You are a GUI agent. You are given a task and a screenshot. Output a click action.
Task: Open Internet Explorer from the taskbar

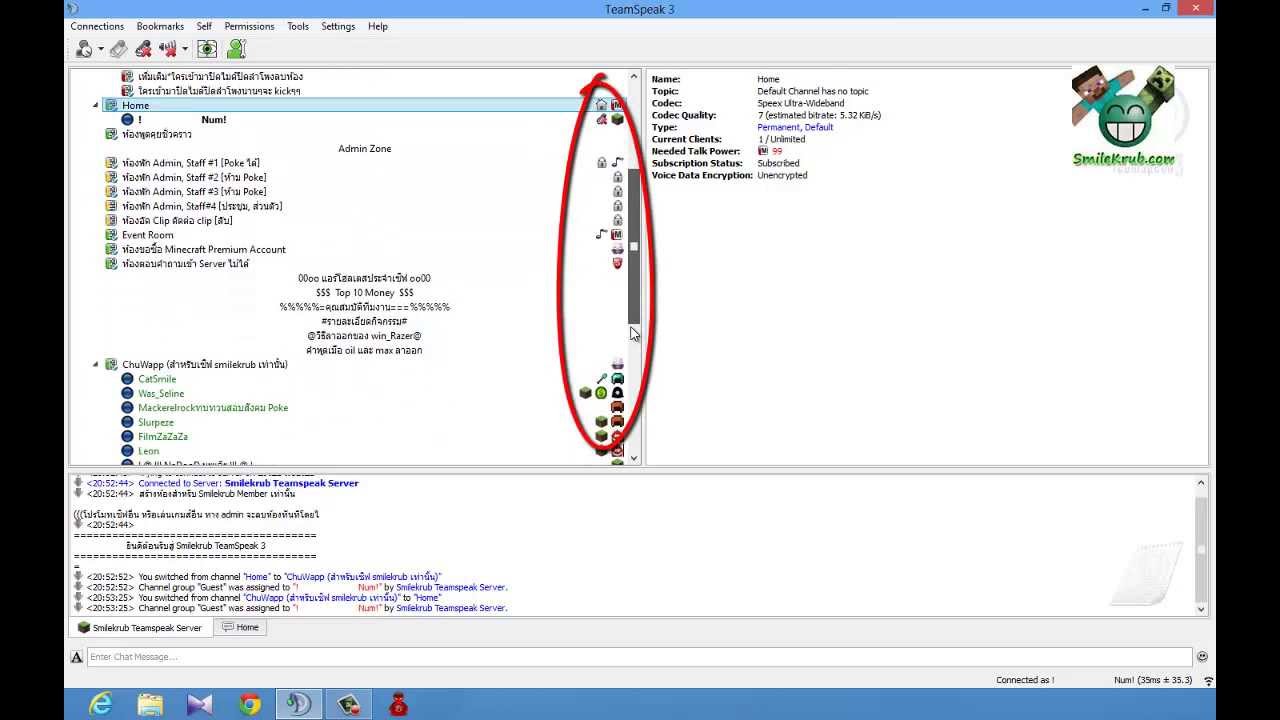coord(100,705)
